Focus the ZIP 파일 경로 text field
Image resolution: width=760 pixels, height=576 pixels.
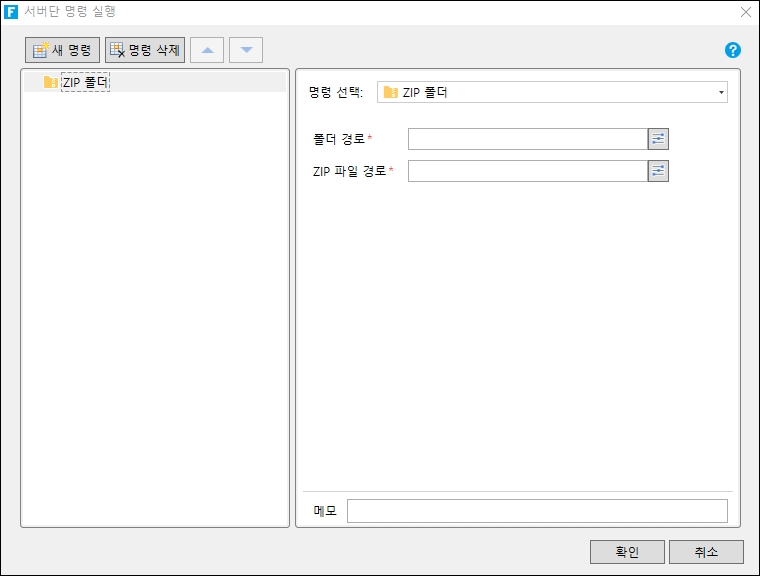527,171
